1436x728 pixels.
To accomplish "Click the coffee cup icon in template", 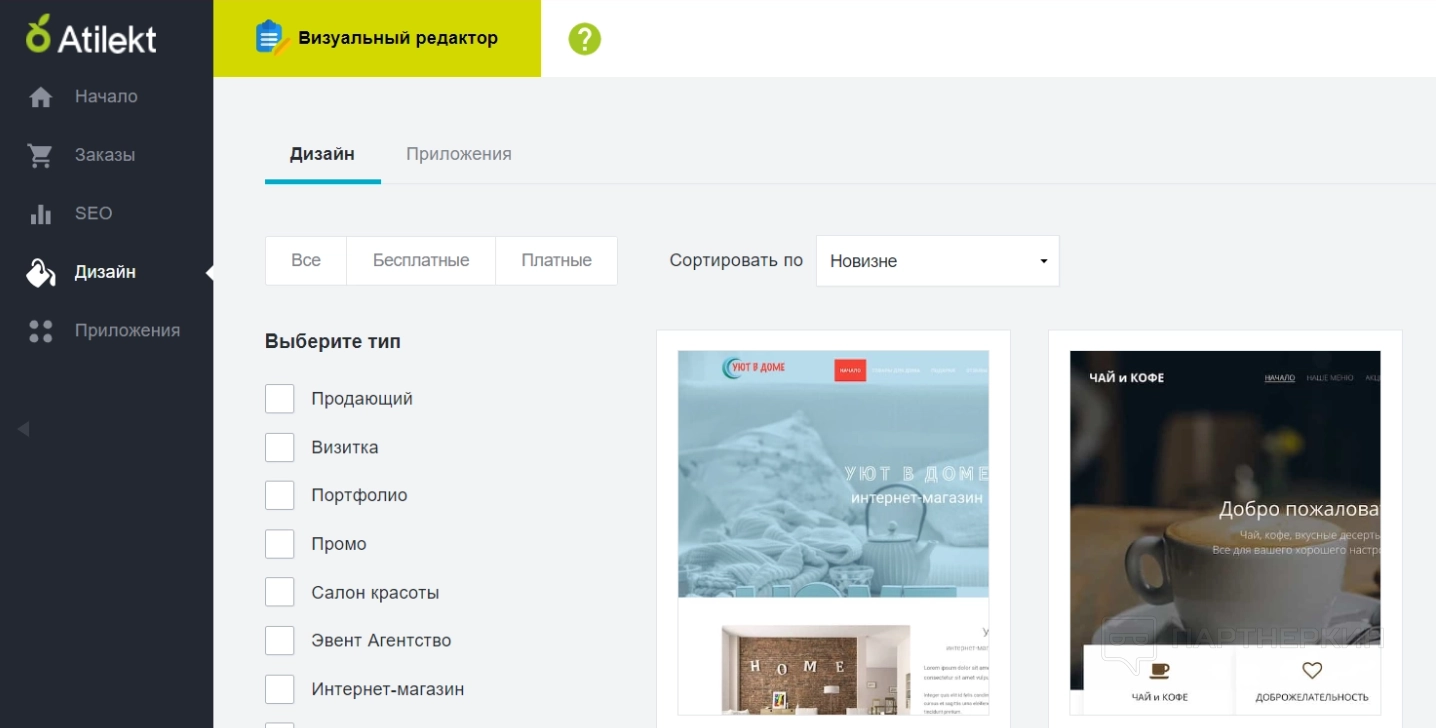I will pyautogui.click(x=1160, y=670).
